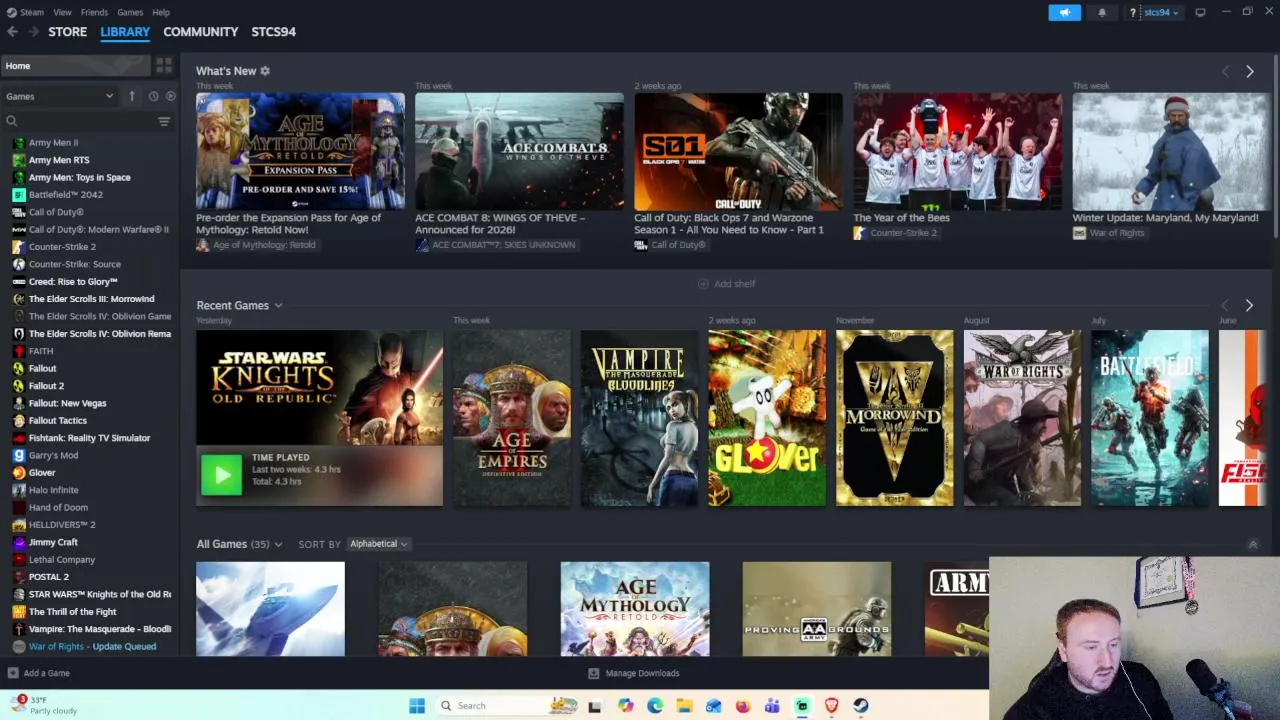Open Recent Games shelf dropdown
The height and width of the screenshot is (720, 1280).
click(x=278, y=306)
